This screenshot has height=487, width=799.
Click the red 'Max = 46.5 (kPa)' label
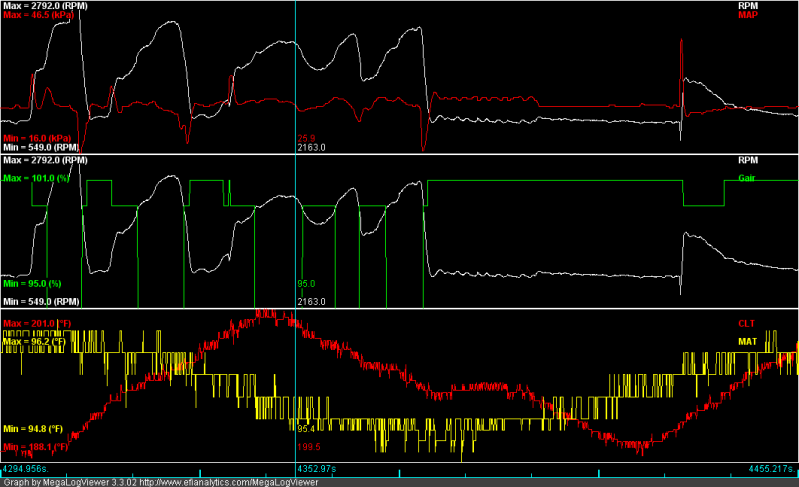pyautogui.click(x=39, y=15)
